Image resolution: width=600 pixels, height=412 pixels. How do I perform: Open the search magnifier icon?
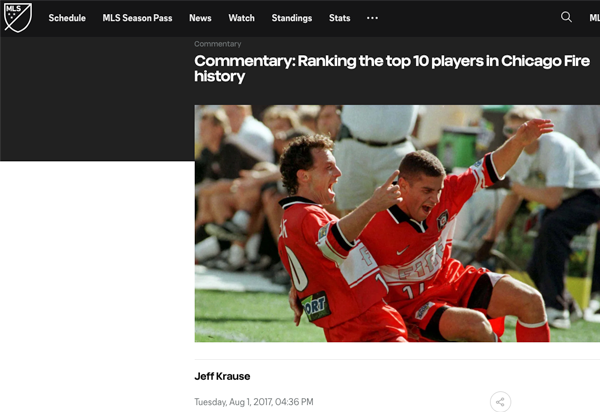(x=566, y=17)
